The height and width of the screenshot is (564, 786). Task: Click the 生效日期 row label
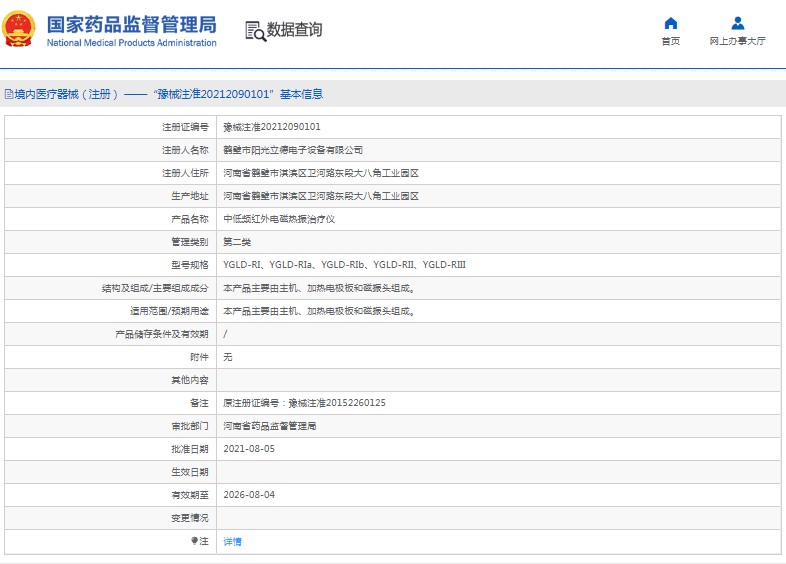point(189,472)
